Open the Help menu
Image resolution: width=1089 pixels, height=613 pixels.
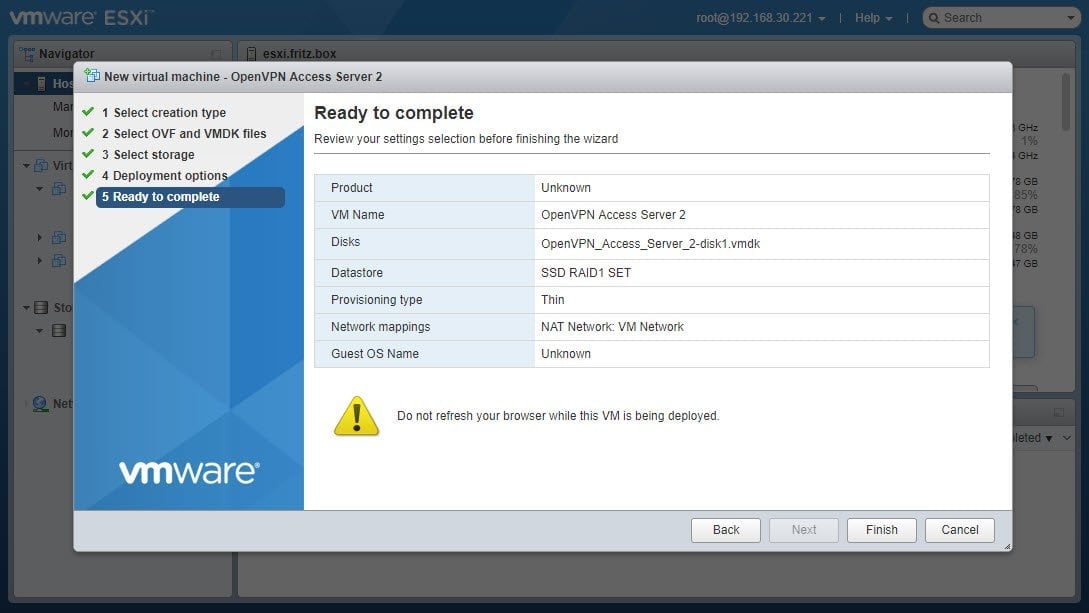tap(872, 17)
